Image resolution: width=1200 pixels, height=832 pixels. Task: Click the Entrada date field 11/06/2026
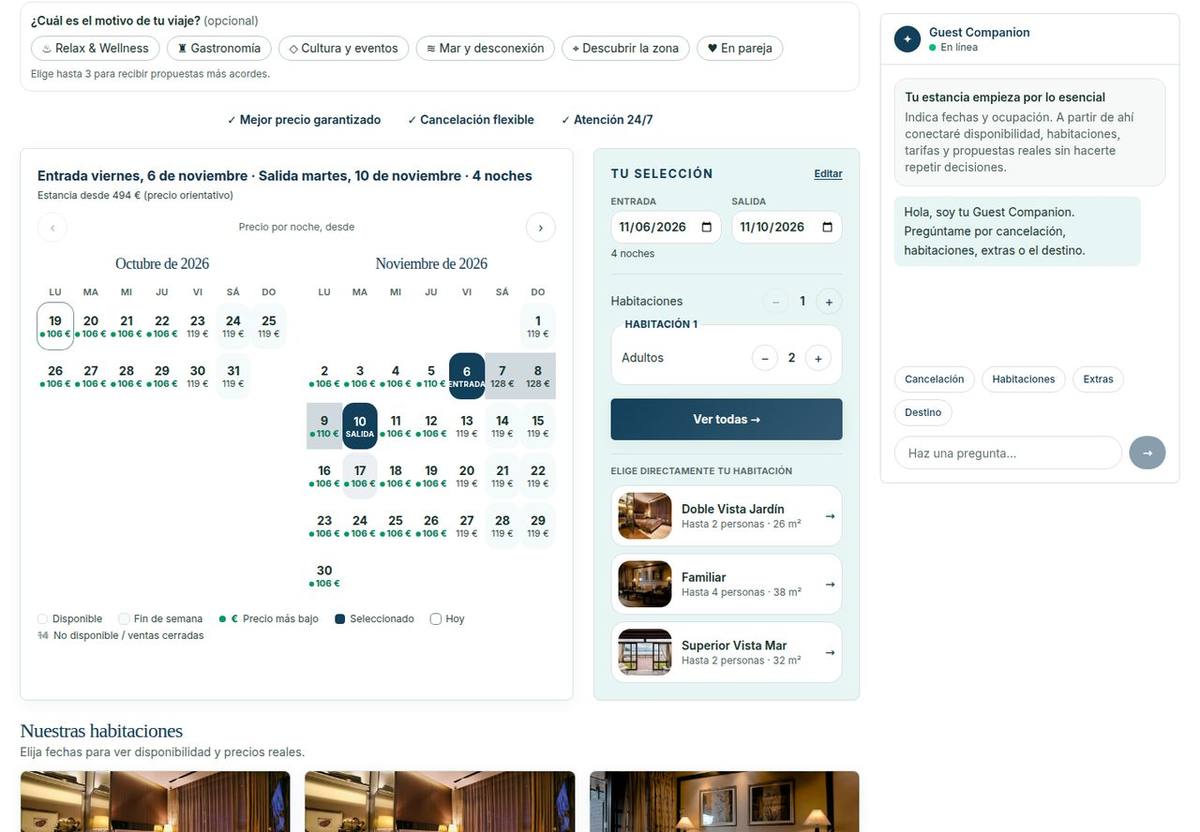point(665,227)
